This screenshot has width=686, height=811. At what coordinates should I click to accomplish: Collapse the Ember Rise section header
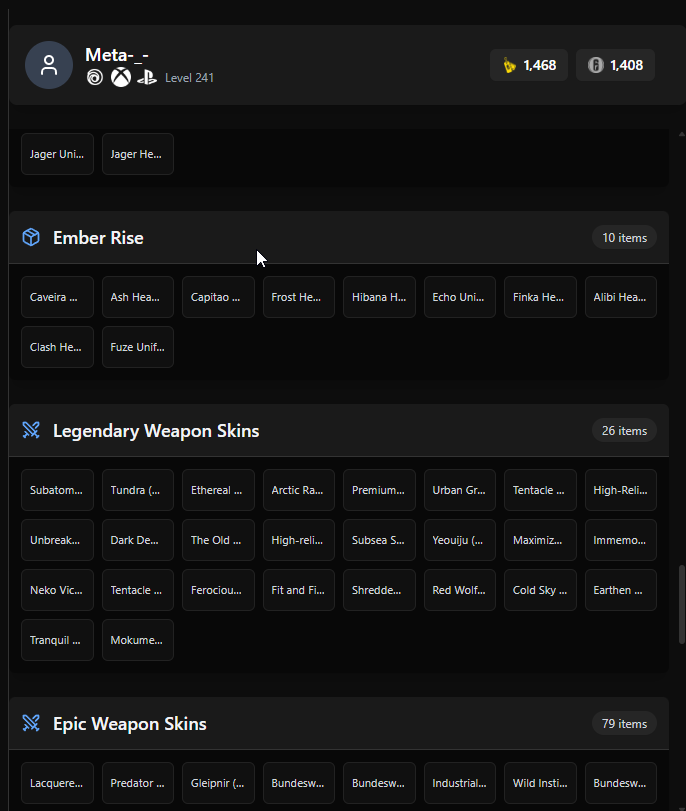tap(339, 237)
